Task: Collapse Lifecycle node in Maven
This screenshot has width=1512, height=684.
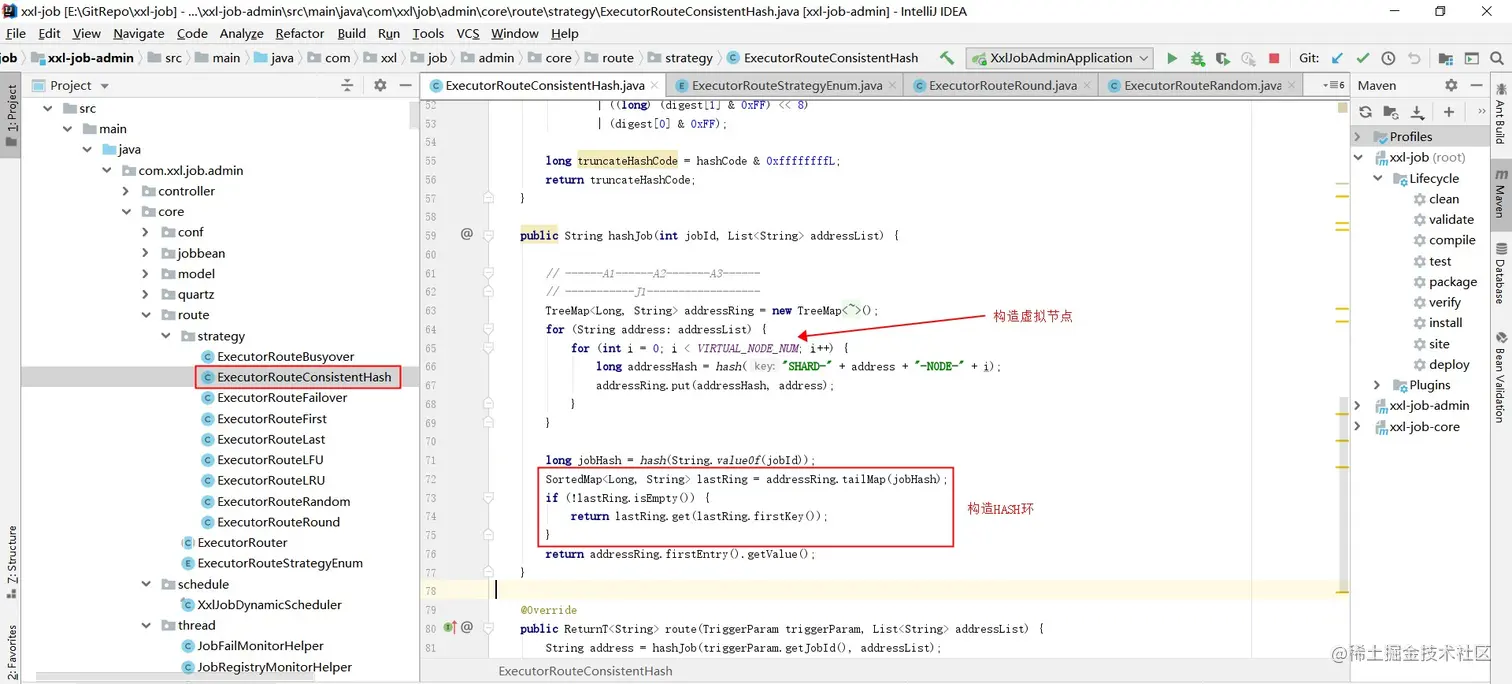Action: tap(1377, 178)
